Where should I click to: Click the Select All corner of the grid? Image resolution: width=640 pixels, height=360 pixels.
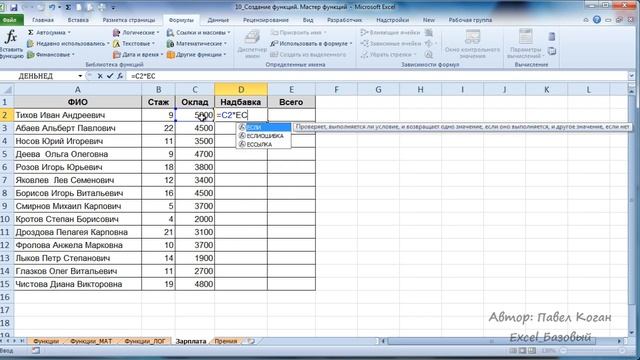7,89
